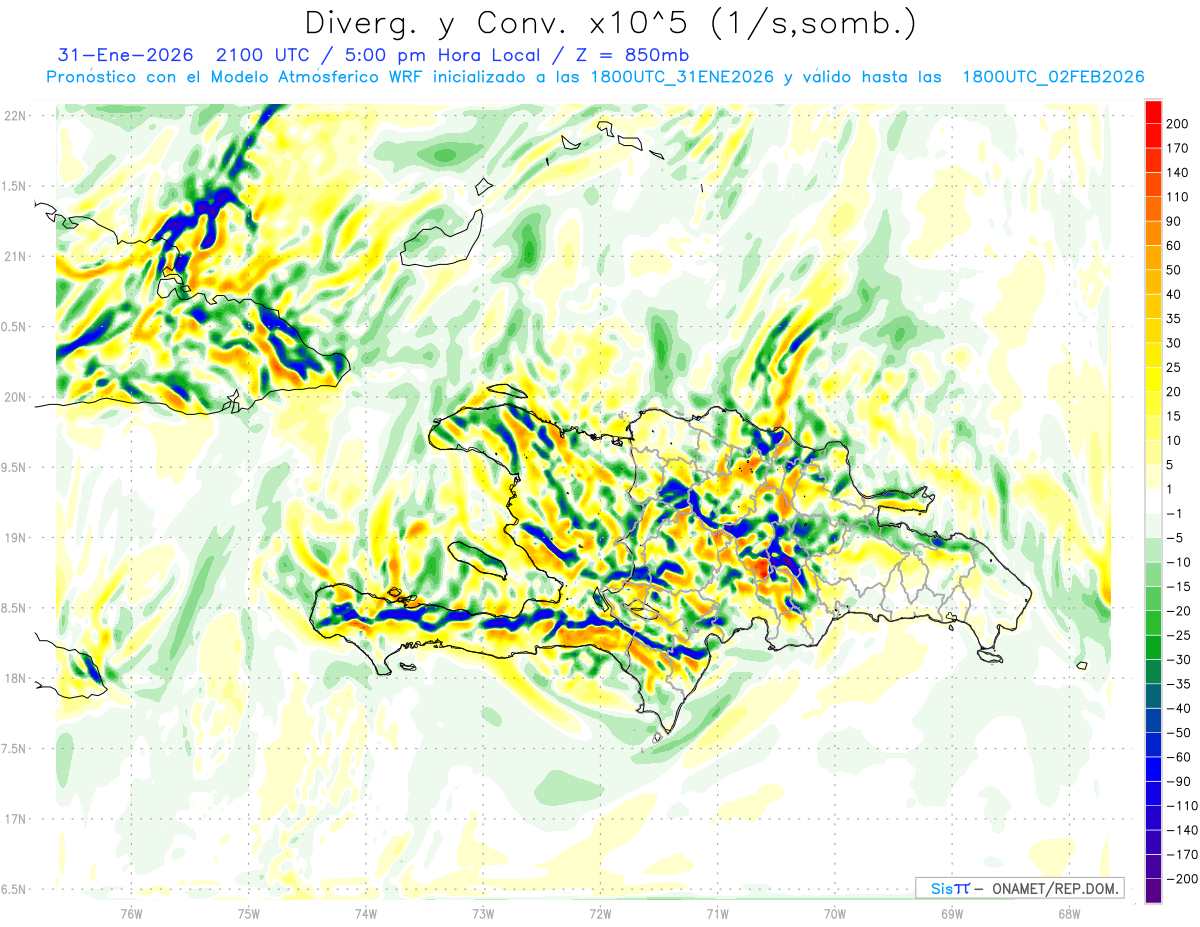Click the "30" color scale label
Screen dimensions: 1200x927
pos(1174,343)
